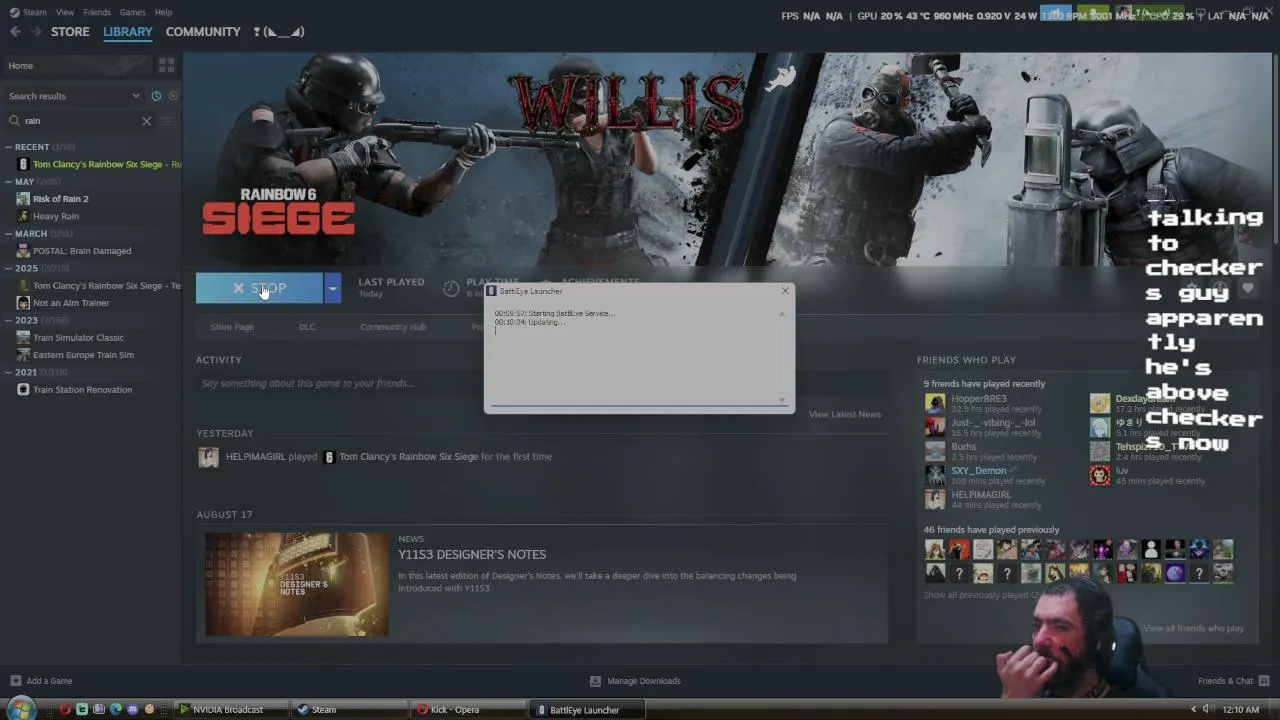Open Manage Downloads icon
The image size is (1280, 720).
[x=595, y=681]
